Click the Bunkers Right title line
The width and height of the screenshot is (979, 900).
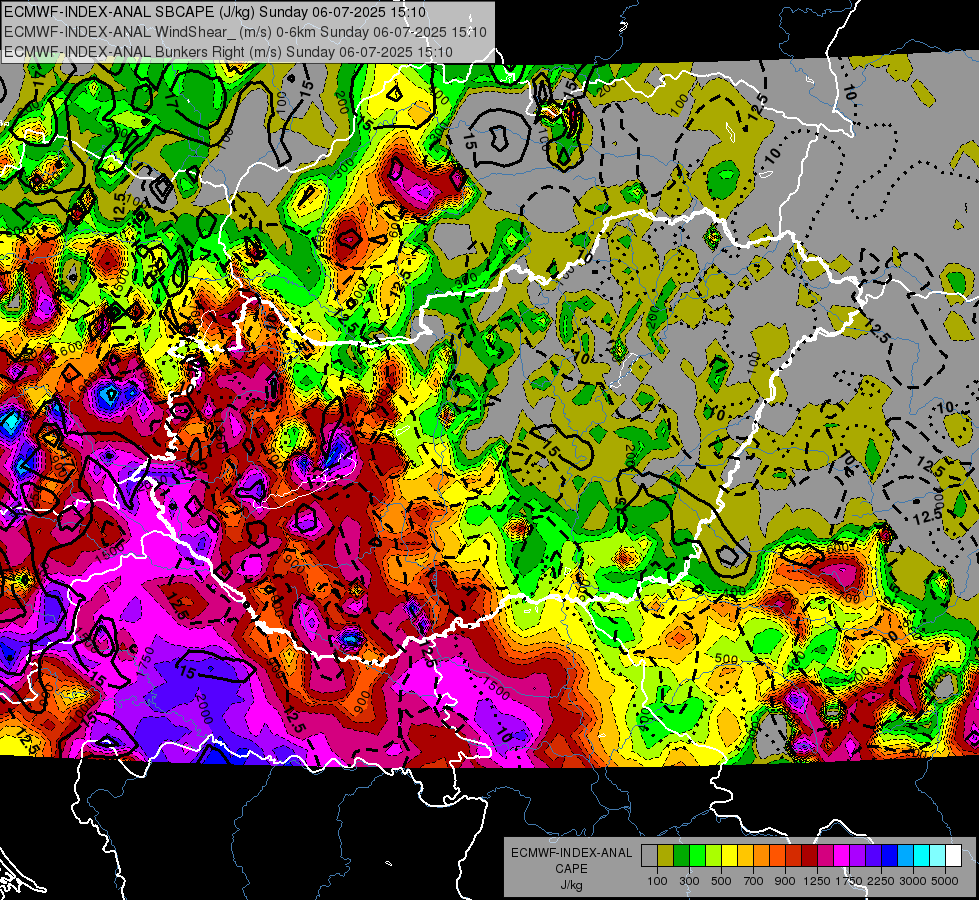tap(228, 52)
